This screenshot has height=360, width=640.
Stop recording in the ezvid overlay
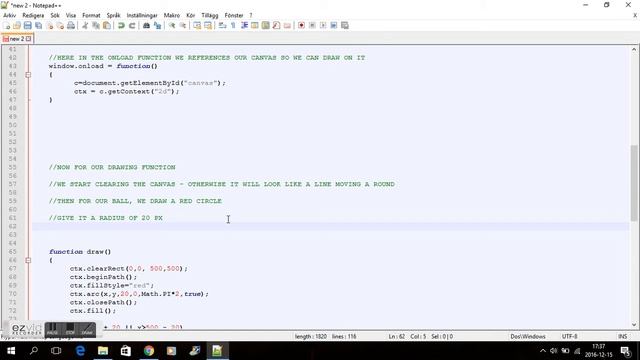[70, 329]
